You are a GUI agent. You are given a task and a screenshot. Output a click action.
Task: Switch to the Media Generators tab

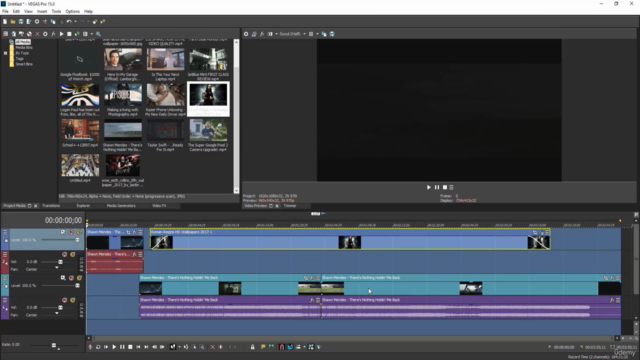[x=121, y=206]
